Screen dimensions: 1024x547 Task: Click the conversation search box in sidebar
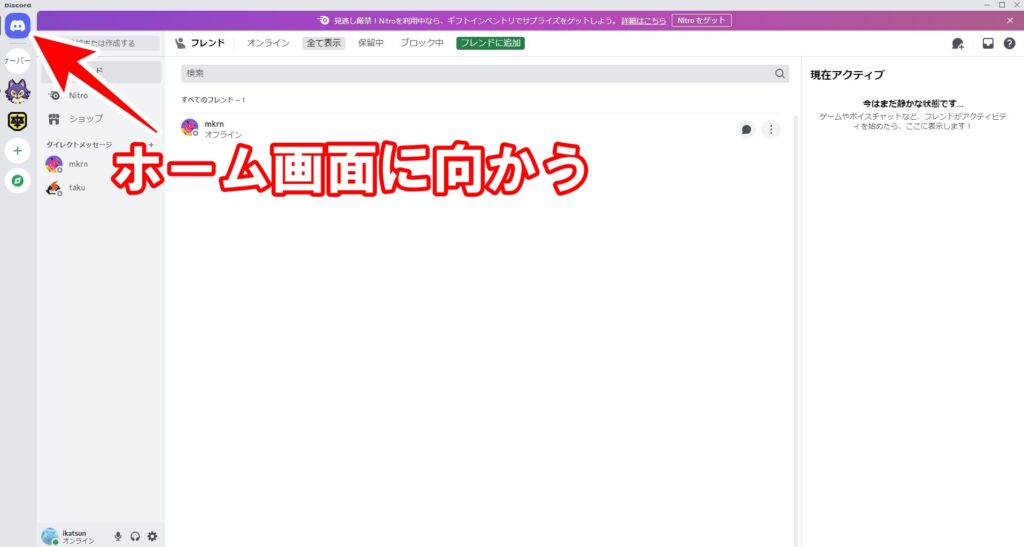click(x=101, y=43)
